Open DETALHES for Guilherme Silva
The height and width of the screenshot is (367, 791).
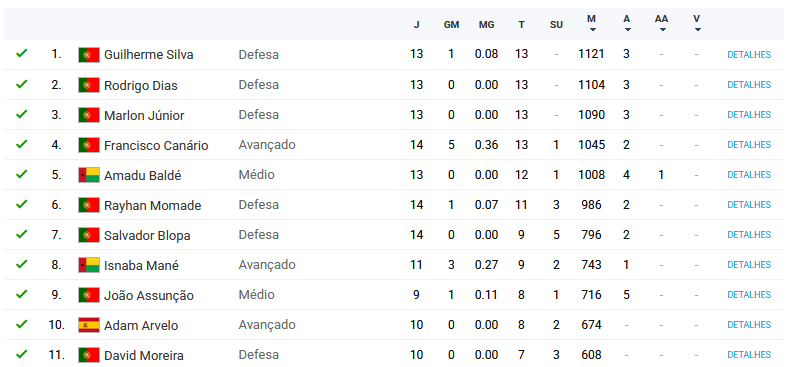pyautogui.click(x=749, y=55)
